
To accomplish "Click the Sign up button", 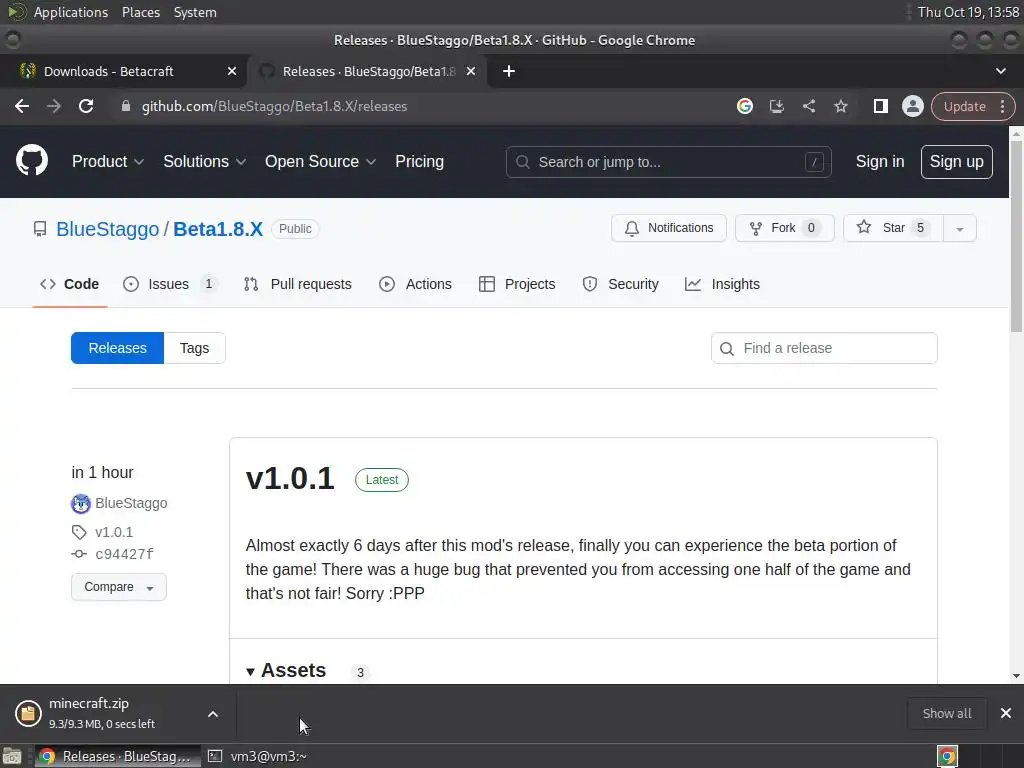I will pos(957,161).
